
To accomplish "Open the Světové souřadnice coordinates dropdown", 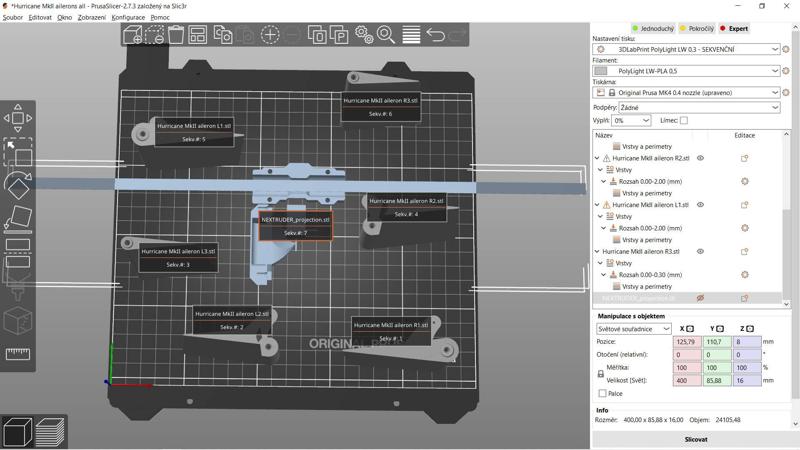I will pos(634,329).
